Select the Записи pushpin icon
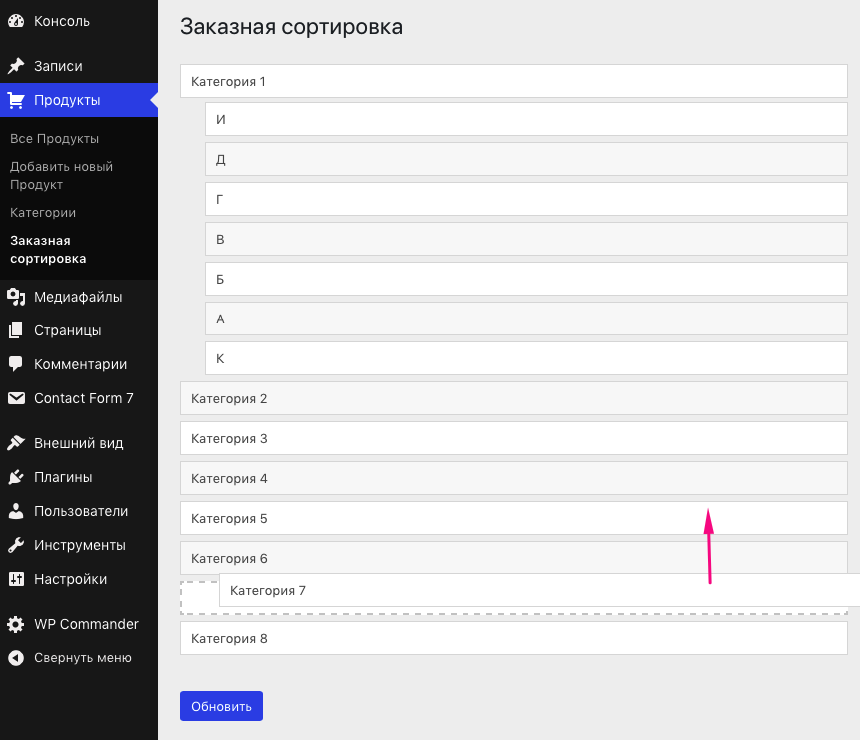This screenshot has height=740, width=860. [16, 66]
